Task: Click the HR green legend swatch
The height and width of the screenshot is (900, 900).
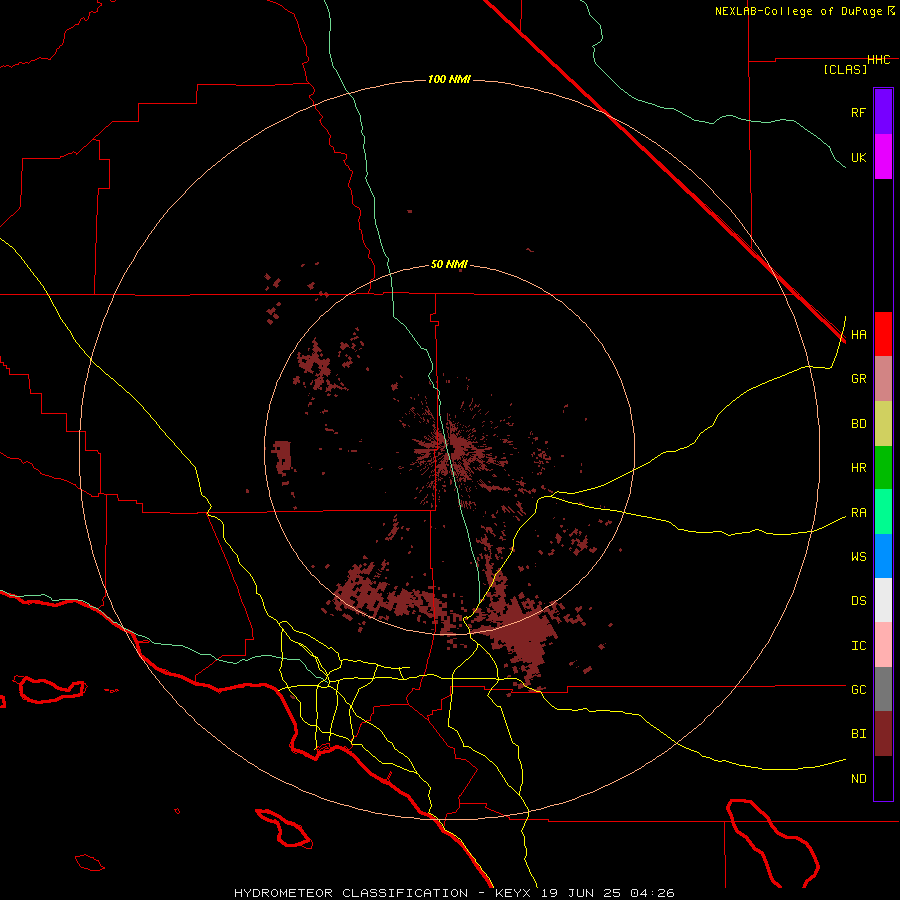Action: pos(883,468)
